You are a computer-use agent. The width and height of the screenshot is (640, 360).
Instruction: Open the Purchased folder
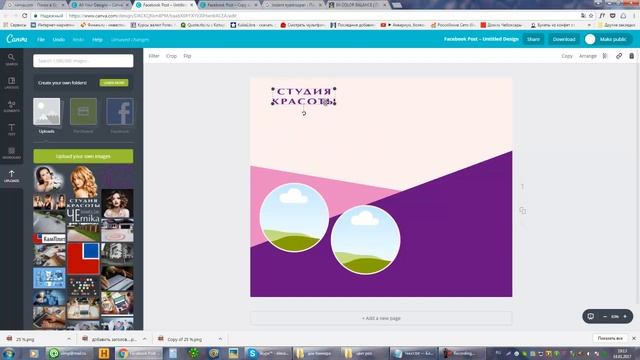83,116
